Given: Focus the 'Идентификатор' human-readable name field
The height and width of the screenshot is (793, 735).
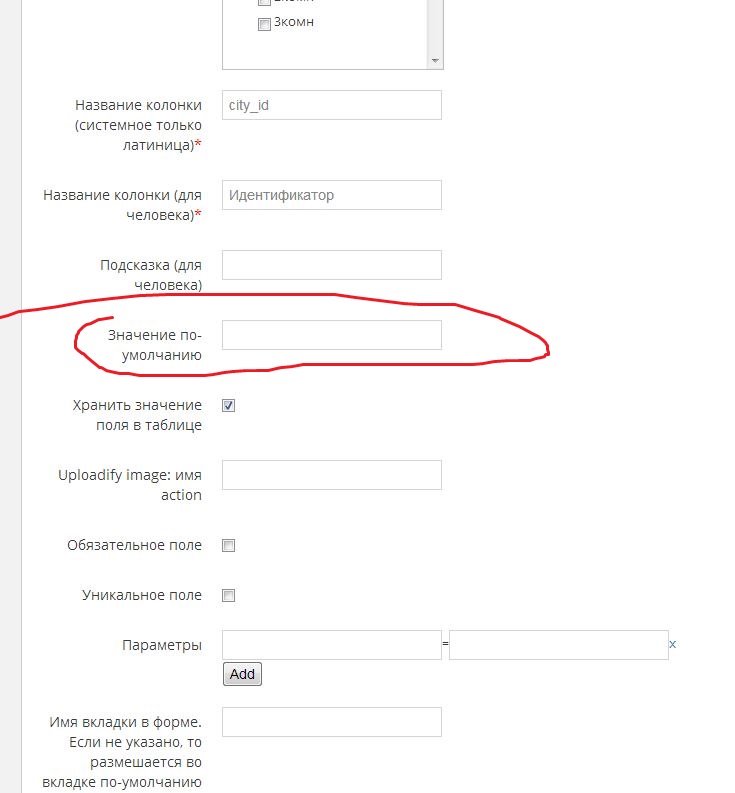Looking at the screenshot, I should tap(331, 195).
